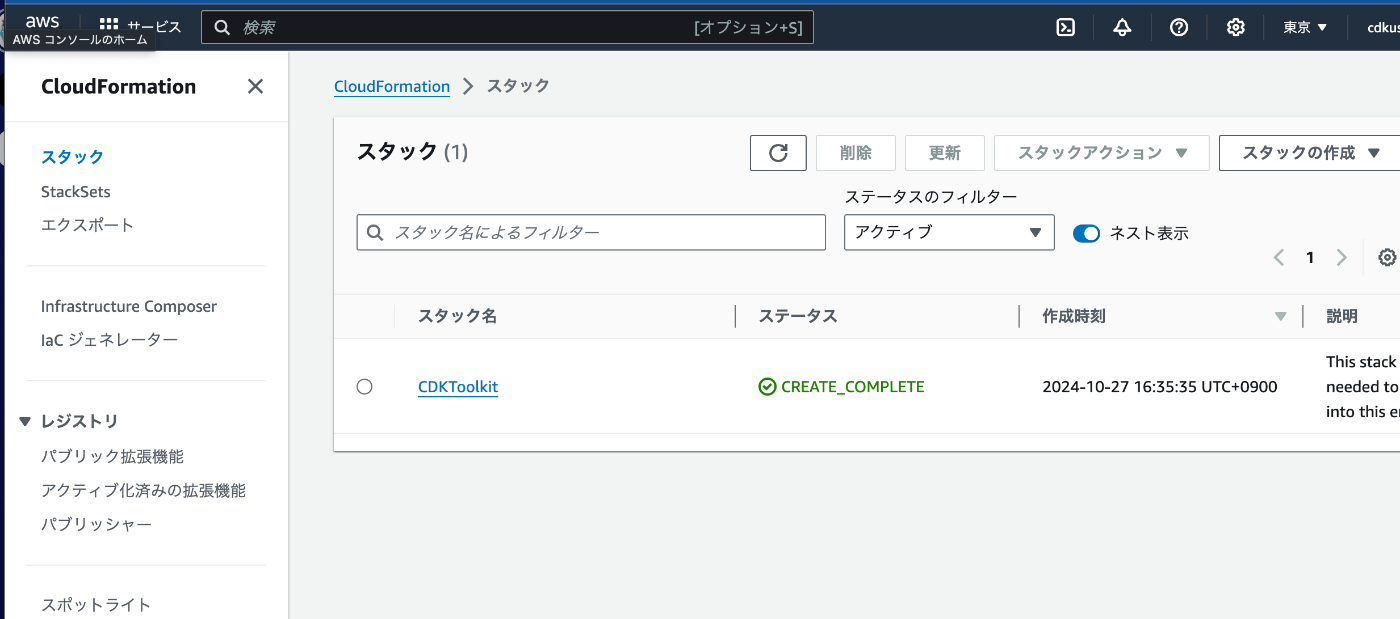Image resolution: width=1400 pixels, height=619 pixels.
Task: Open table preferences gear icon
Action: pos(1387,257)
